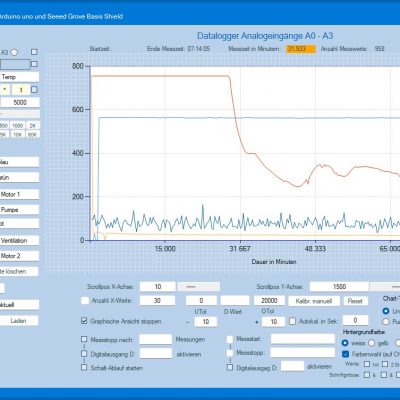Uncheck Graphische Ansicht stoppen
The image size is (400, 400).
click(84, 321)
